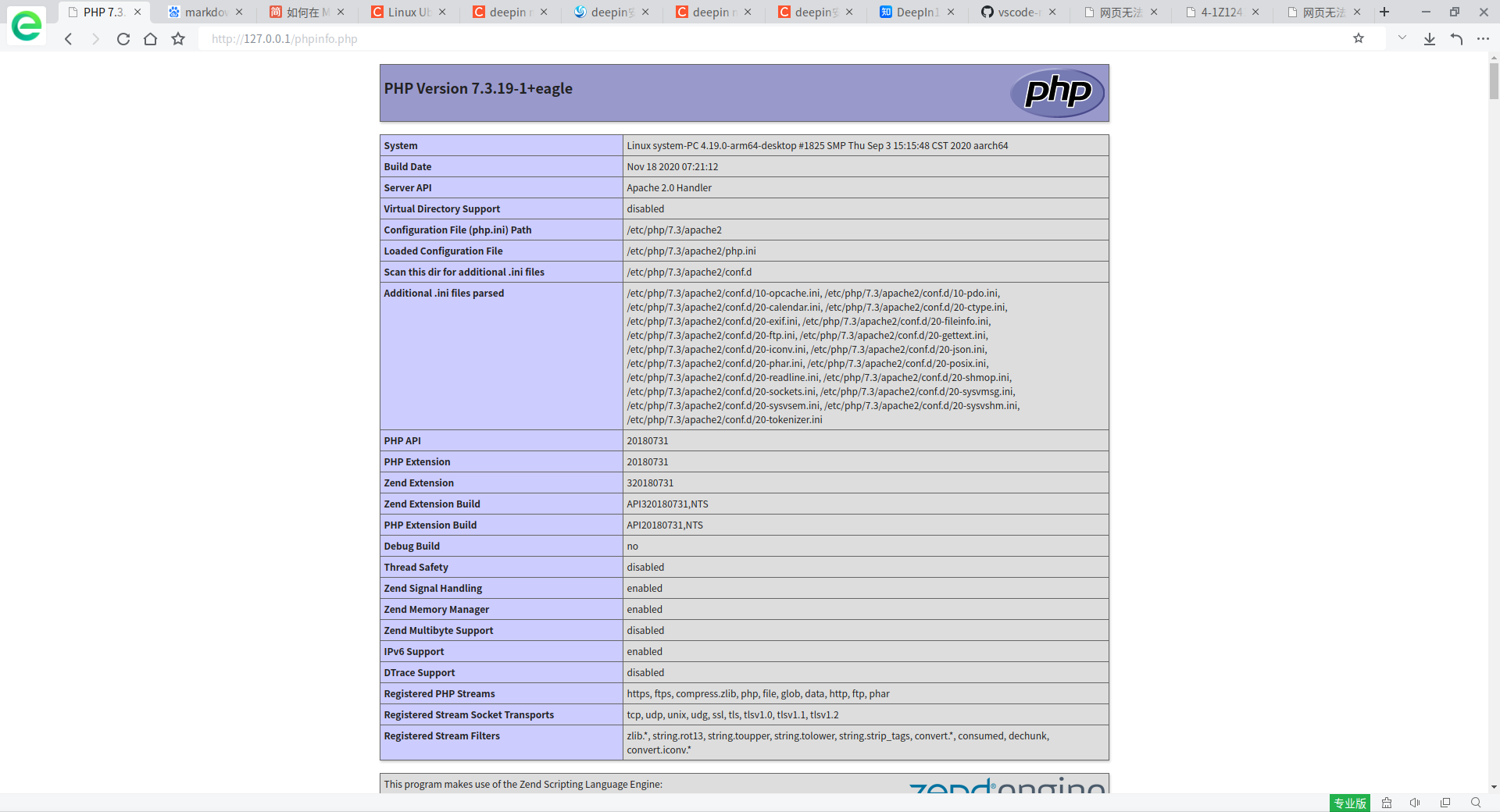Open the magnifier search icon in status bar
The width and height of the screenshot is (1500, 812).
[1476, 803]
